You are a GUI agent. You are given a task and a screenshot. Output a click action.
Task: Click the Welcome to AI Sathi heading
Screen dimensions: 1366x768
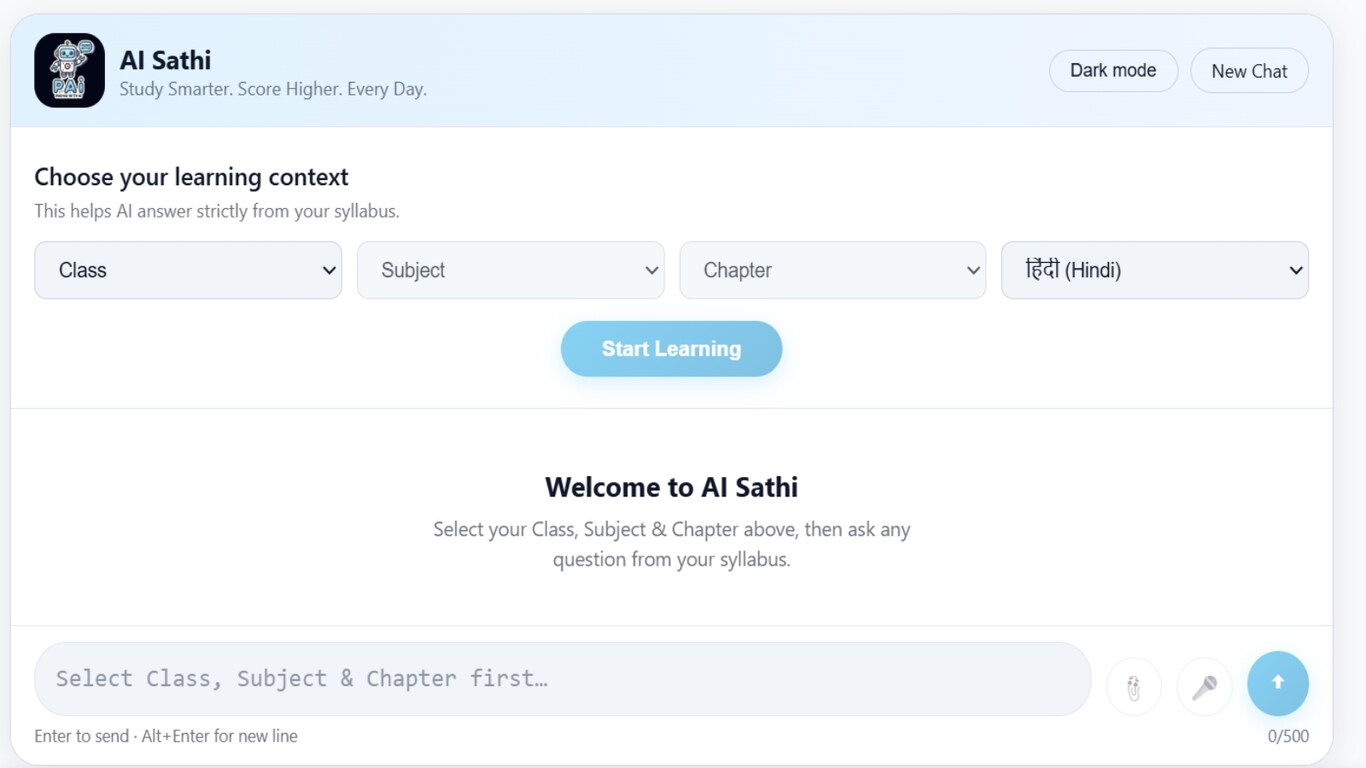(x=671, y=487)
